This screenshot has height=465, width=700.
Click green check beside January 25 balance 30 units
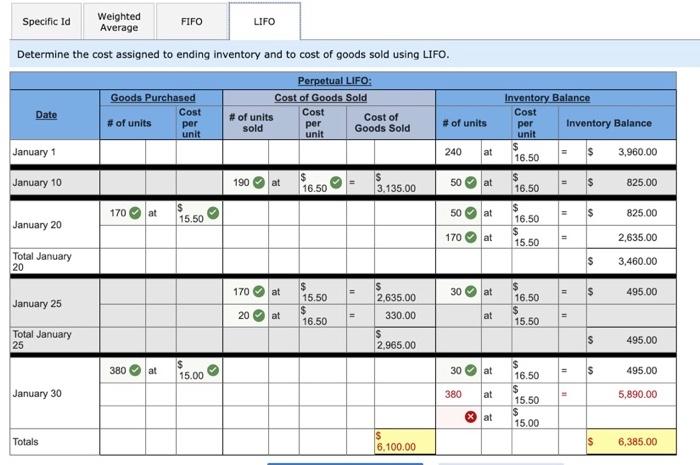pyautogui.click(x=471, y=291)
